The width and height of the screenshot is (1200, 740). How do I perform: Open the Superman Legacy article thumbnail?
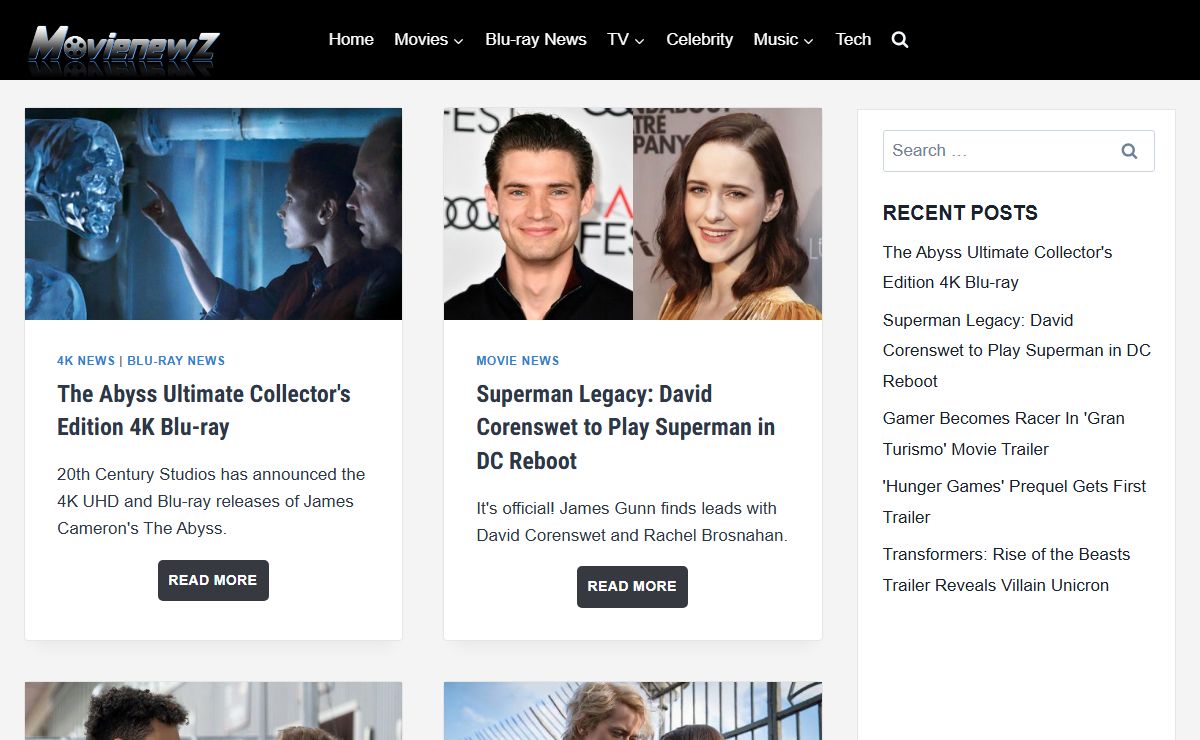point(633,214)
